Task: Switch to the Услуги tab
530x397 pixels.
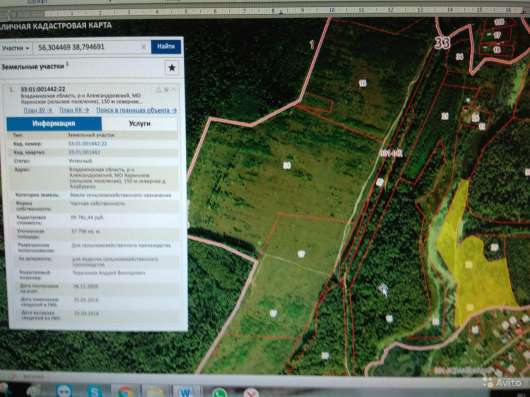Action: [140, 124]
